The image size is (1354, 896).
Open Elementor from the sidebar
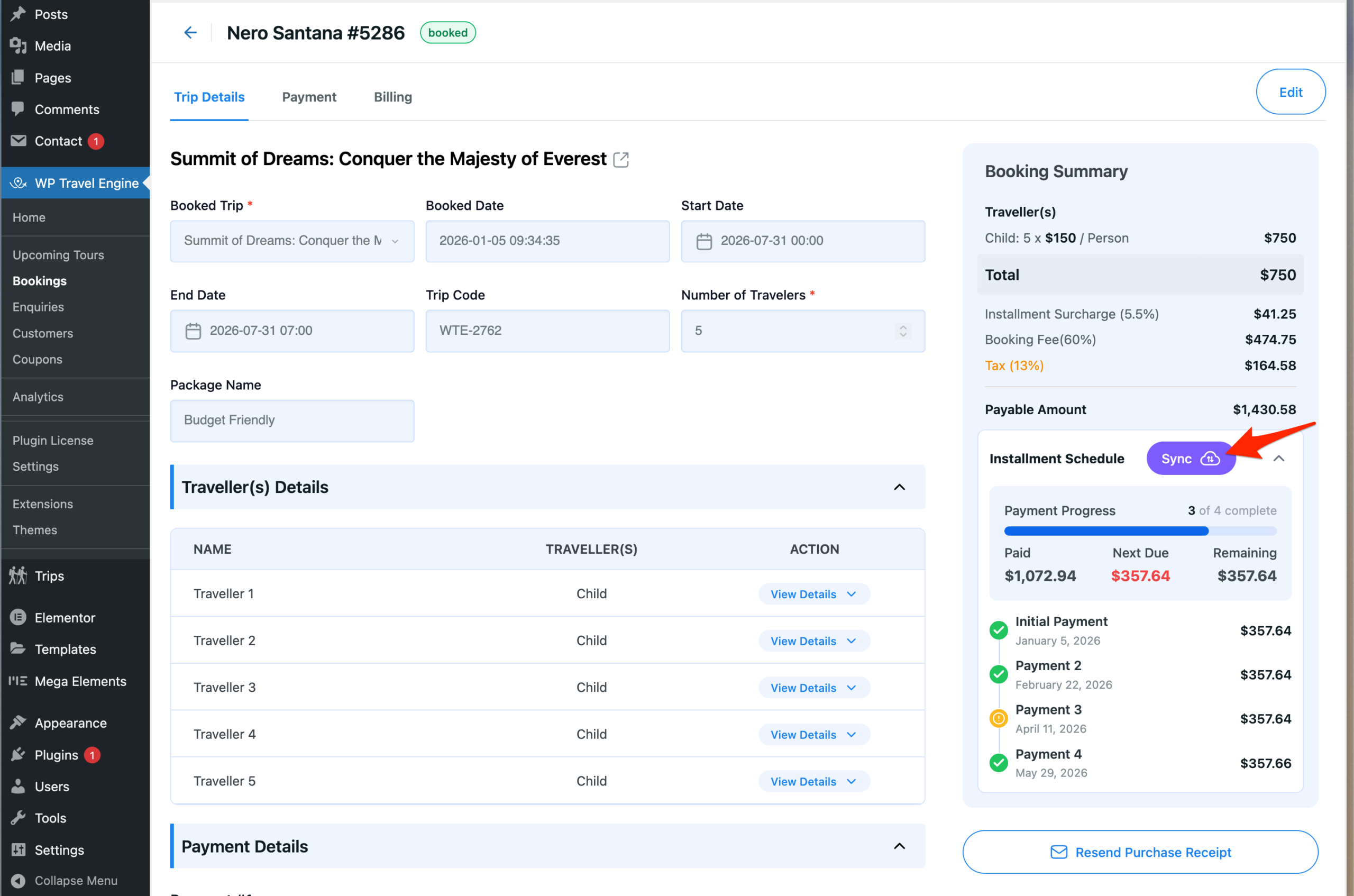click(65, 617)
